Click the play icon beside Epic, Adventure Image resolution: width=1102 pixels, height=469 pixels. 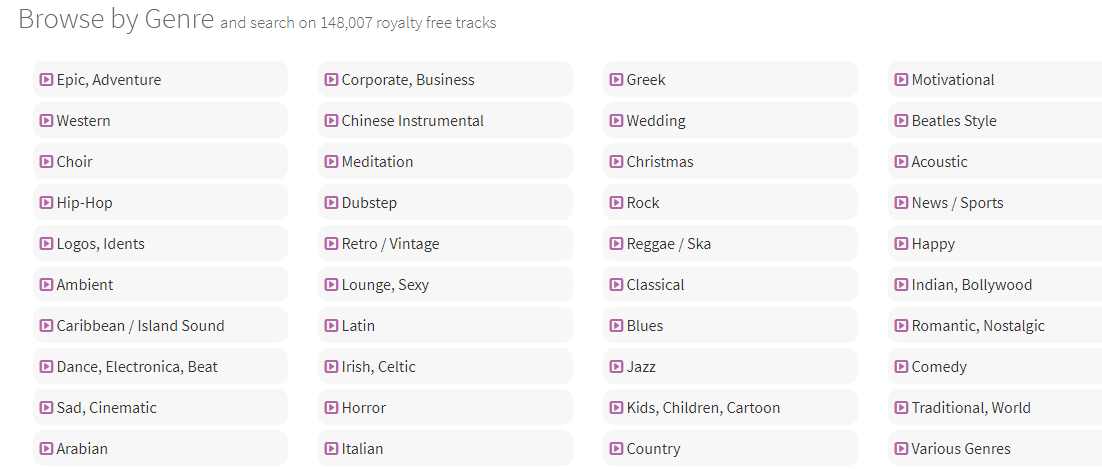pos(46,80)
